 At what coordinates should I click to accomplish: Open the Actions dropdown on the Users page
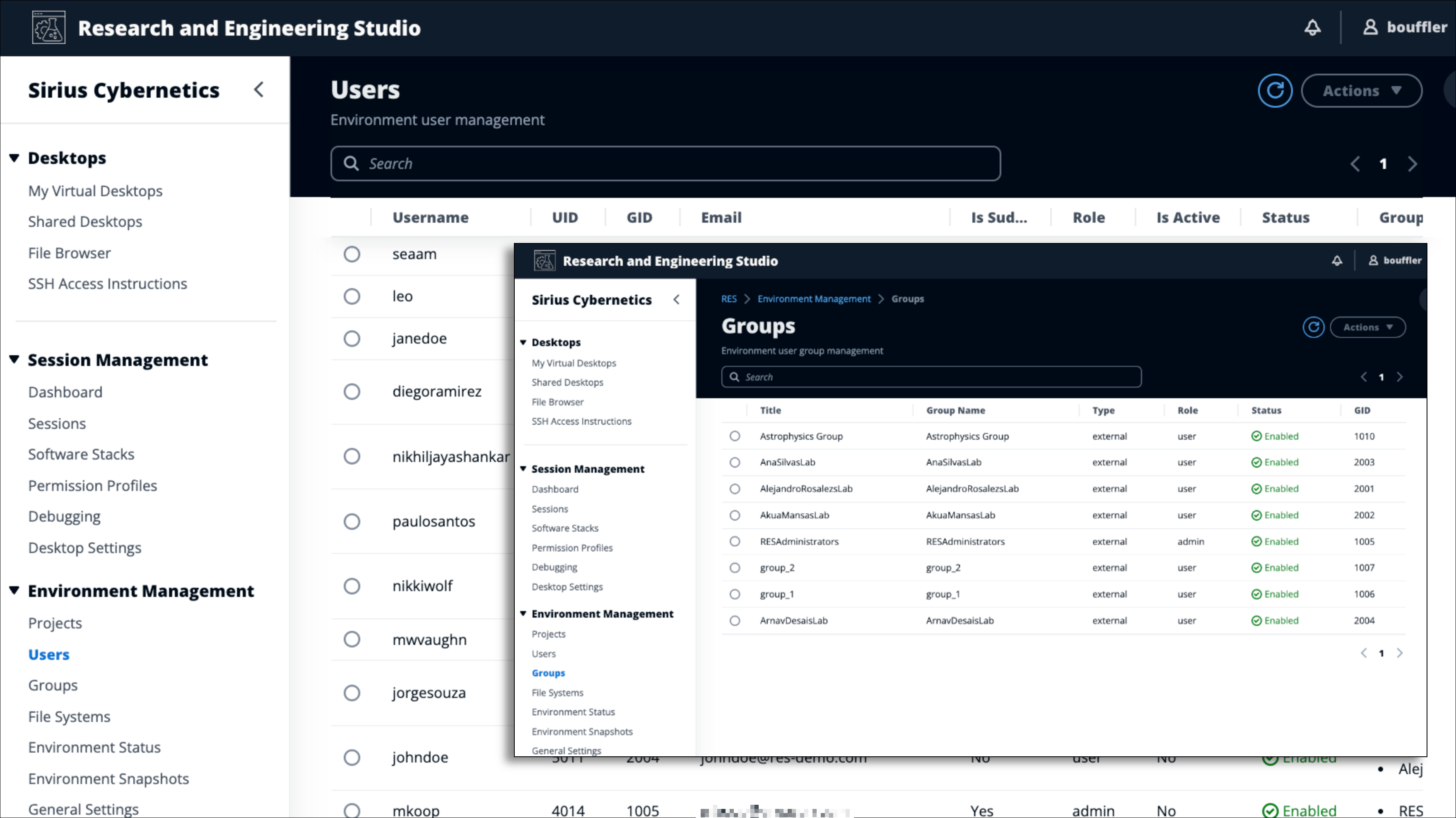(x=1362, y=90)
